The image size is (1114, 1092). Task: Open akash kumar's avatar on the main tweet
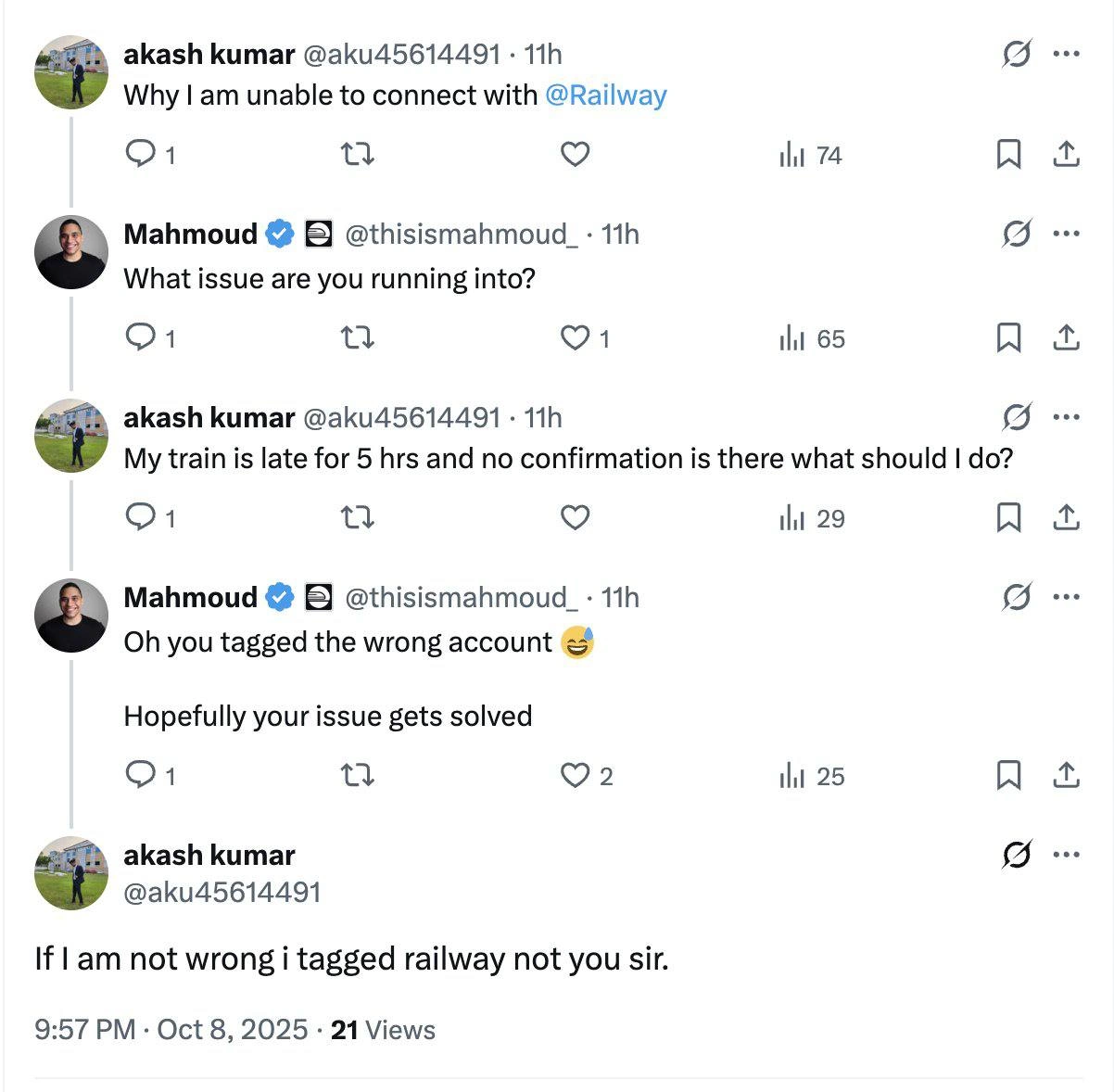pos(71,873)
